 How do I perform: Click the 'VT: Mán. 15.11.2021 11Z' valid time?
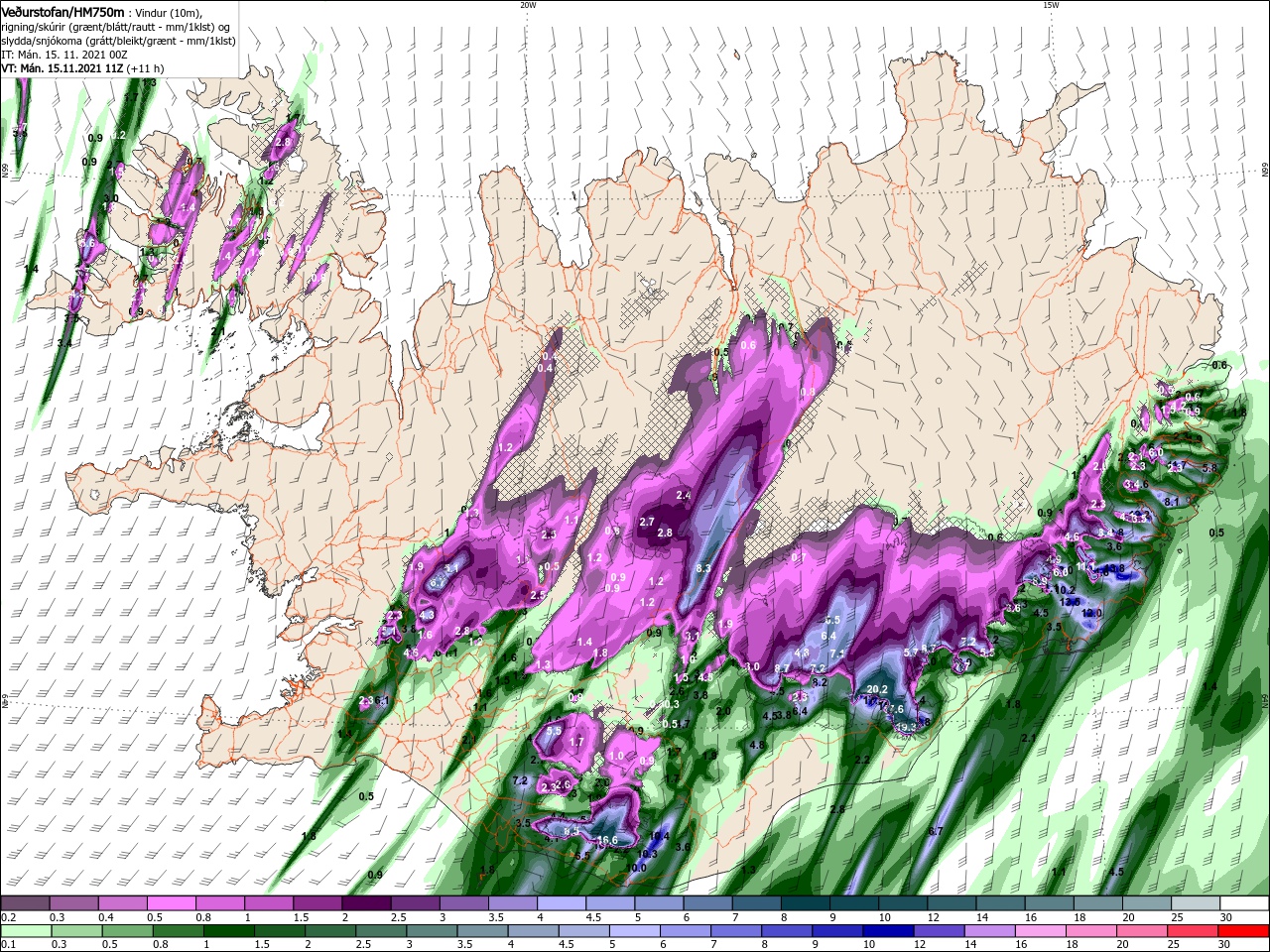click(62, 68)
